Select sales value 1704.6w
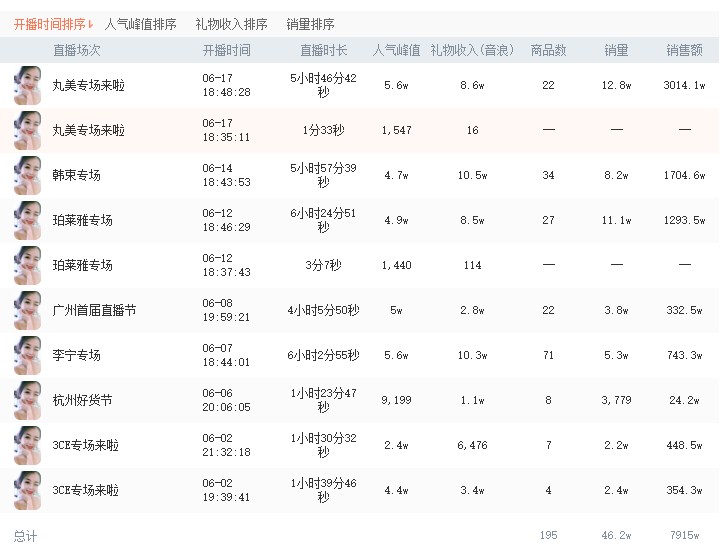Viewport: 723px width, 556px height. pyautogui.click(x=684, y=175)
